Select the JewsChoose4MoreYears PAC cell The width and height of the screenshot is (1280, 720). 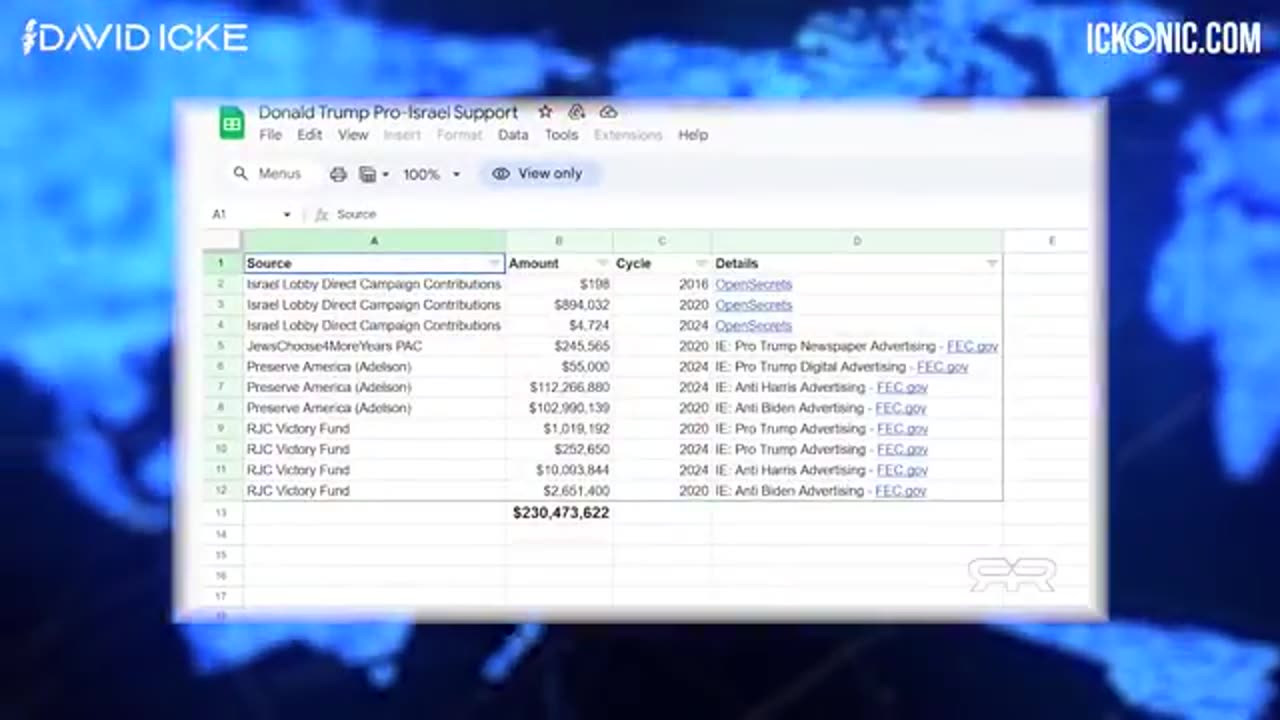pyautogui.click(x=375, y=346)
